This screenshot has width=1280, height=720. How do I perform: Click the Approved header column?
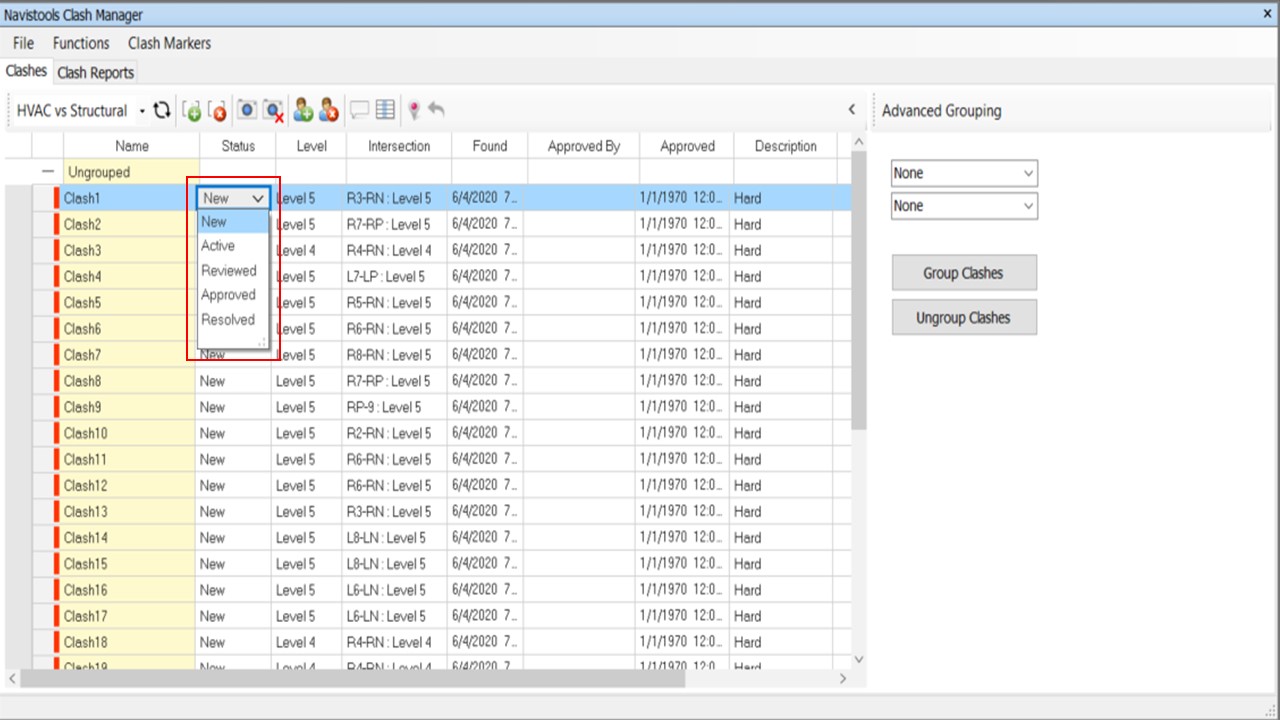pyautogui.click(x=687, y=146)
